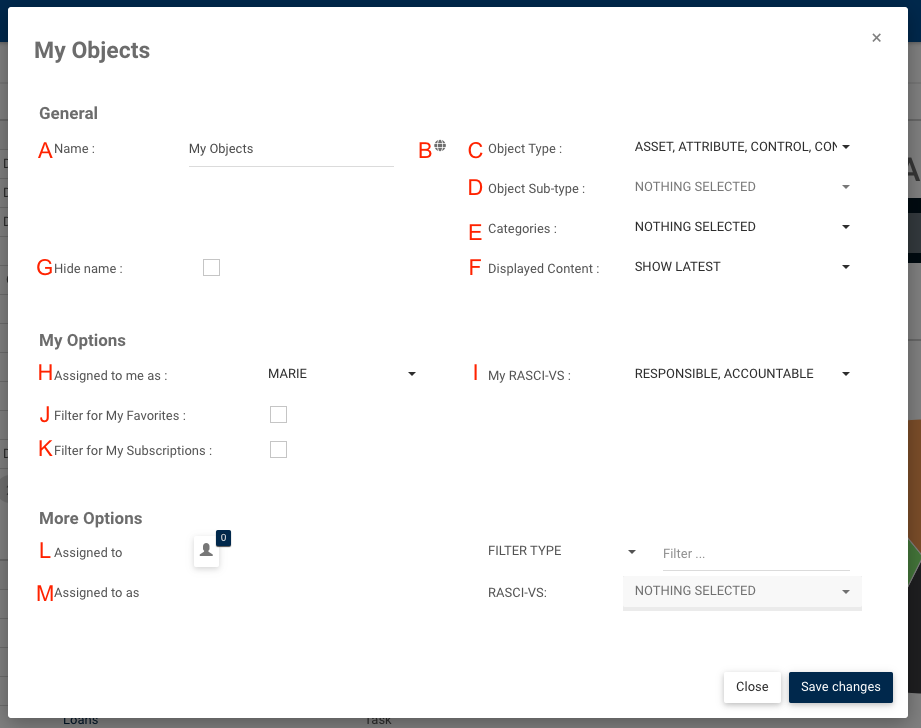This screenshot has height=728, width=921.
Task: Toggle the Hide name checkbox
Action: [211, 268]
